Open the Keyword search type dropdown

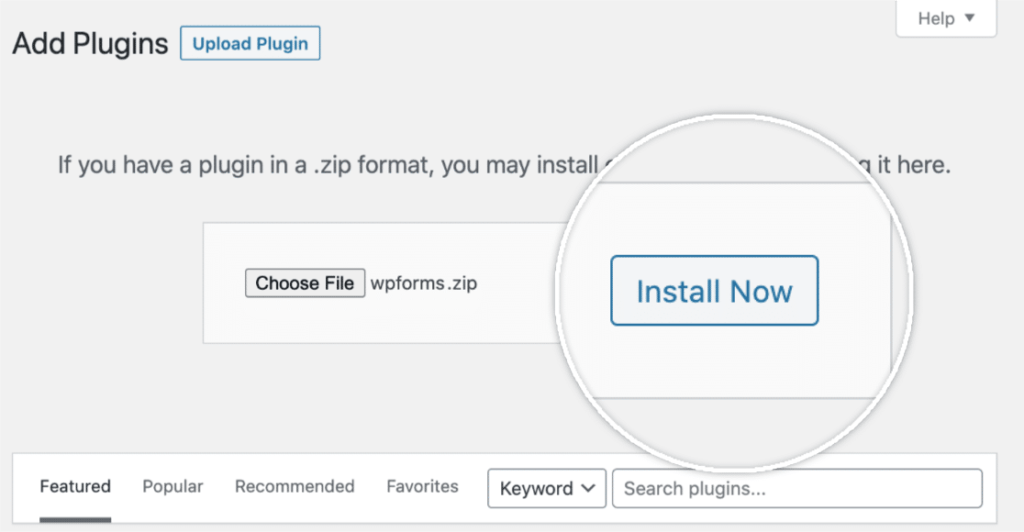coord(547,488)
